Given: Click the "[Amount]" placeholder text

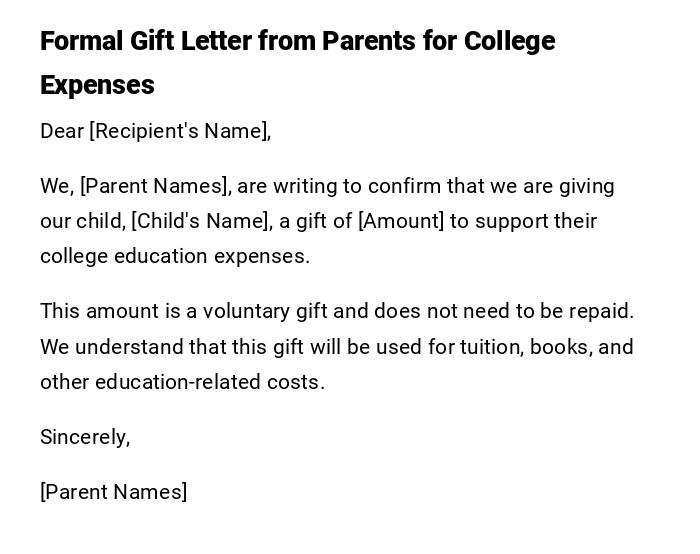Looking at the screenshot, I should [x=400, y=221].
